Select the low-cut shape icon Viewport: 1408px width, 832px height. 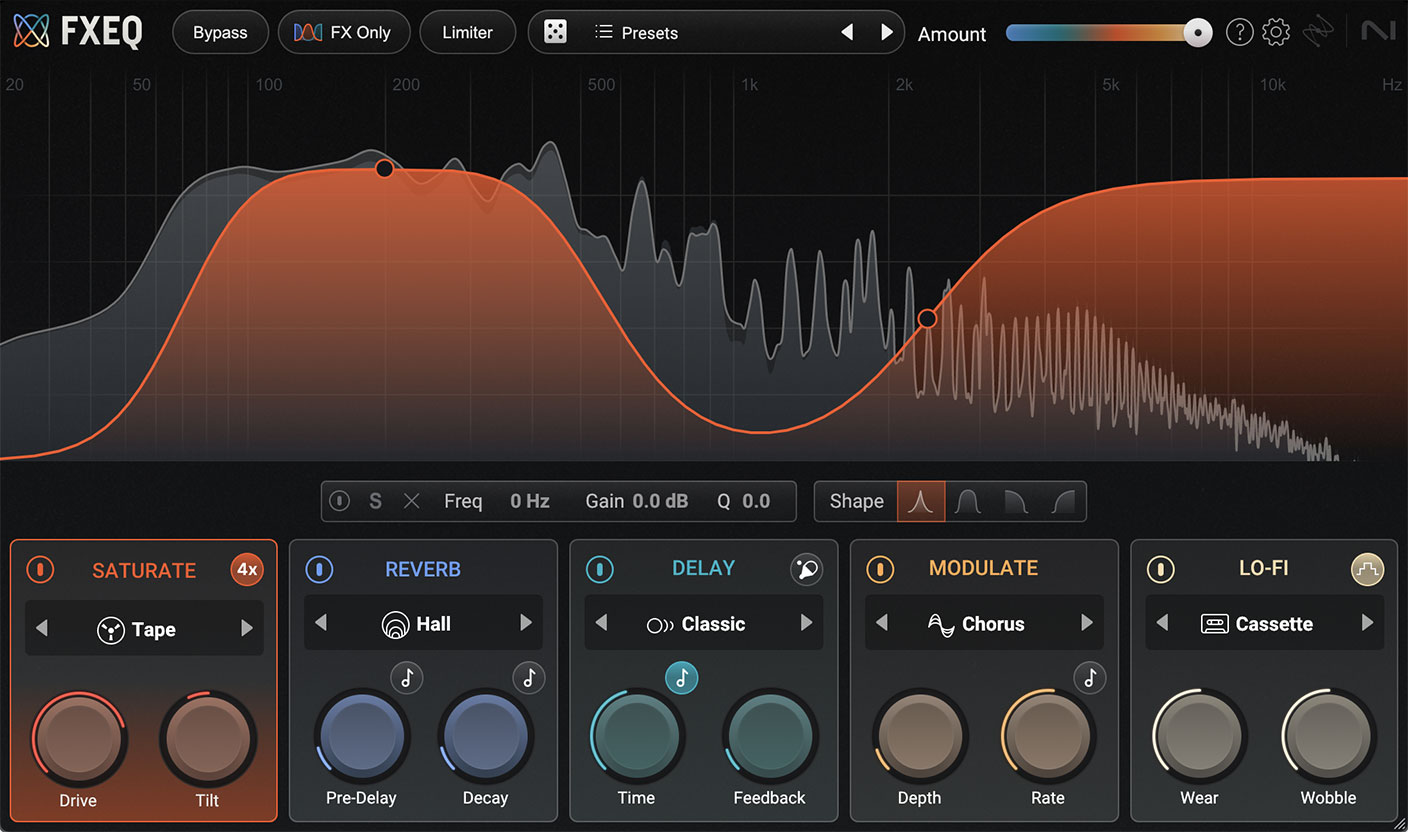tap(1063, 501)
